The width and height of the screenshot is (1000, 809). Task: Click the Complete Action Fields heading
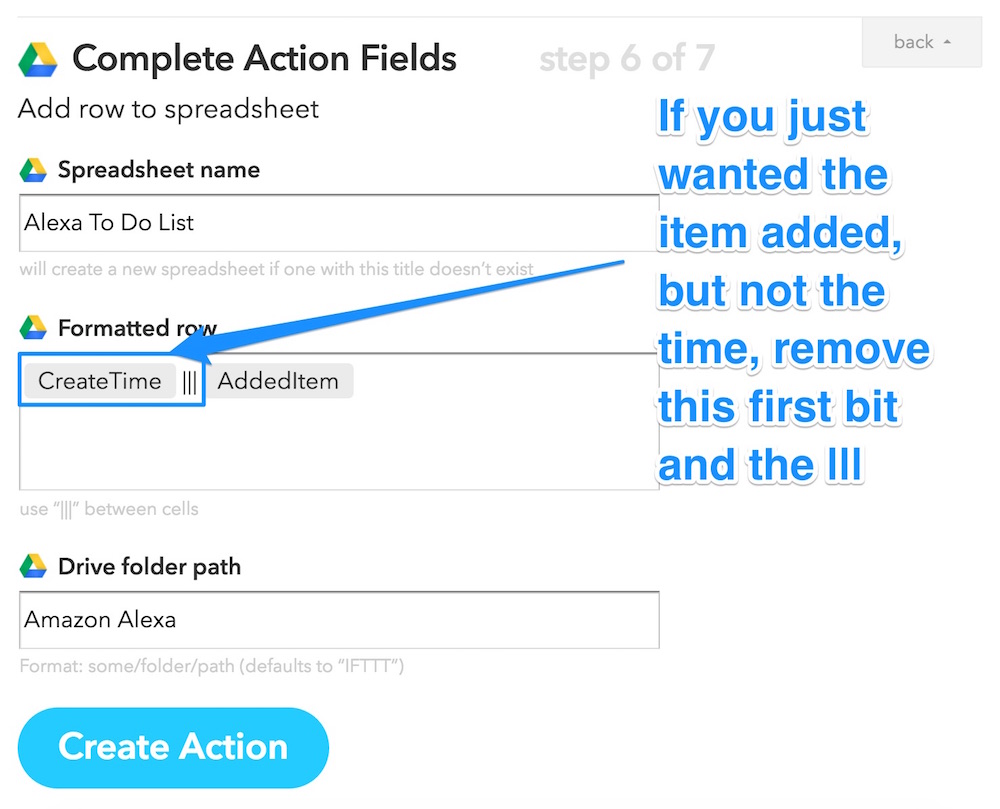(264, 59)
